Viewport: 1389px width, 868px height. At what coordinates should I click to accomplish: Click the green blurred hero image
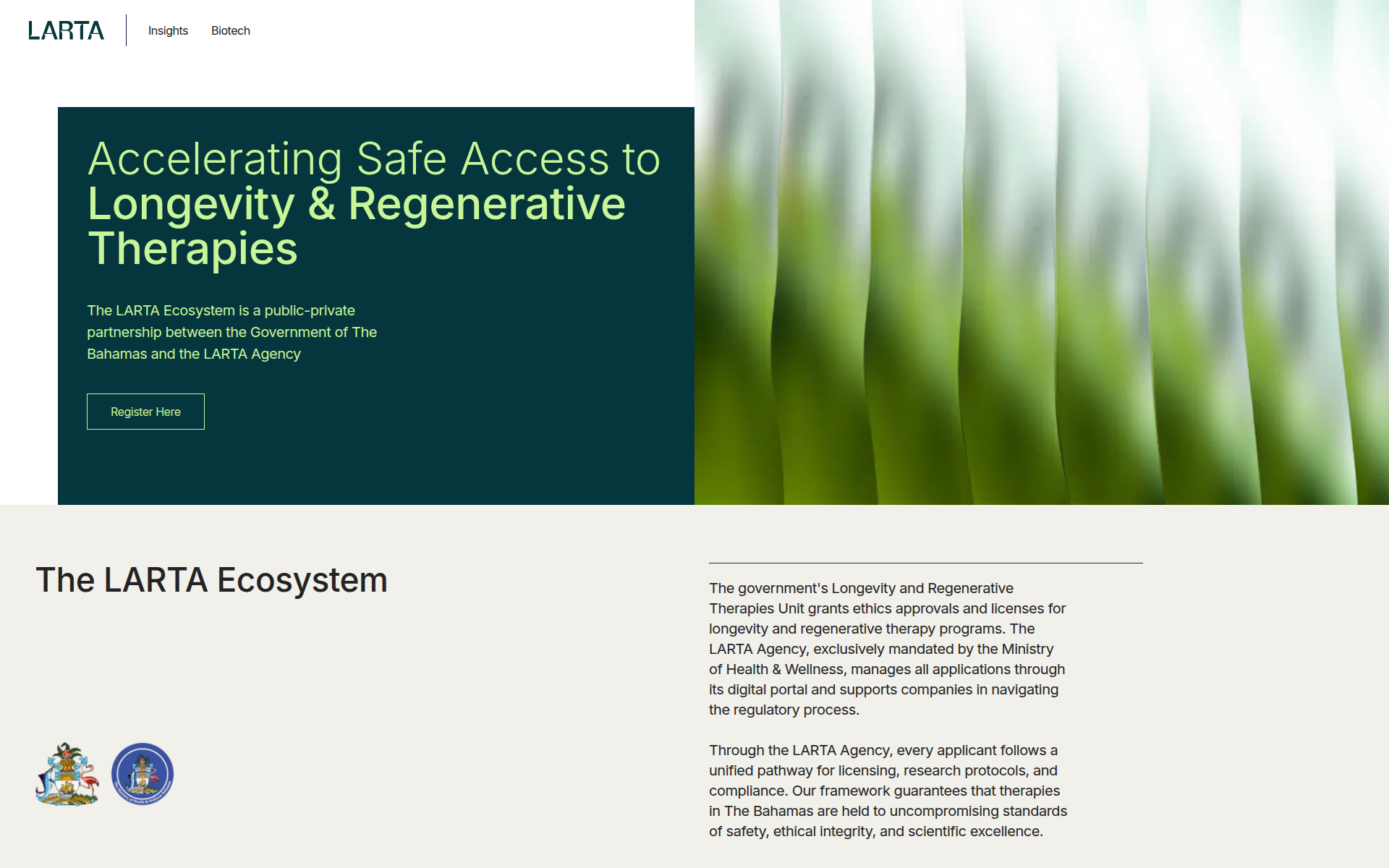click(1042, 252)
